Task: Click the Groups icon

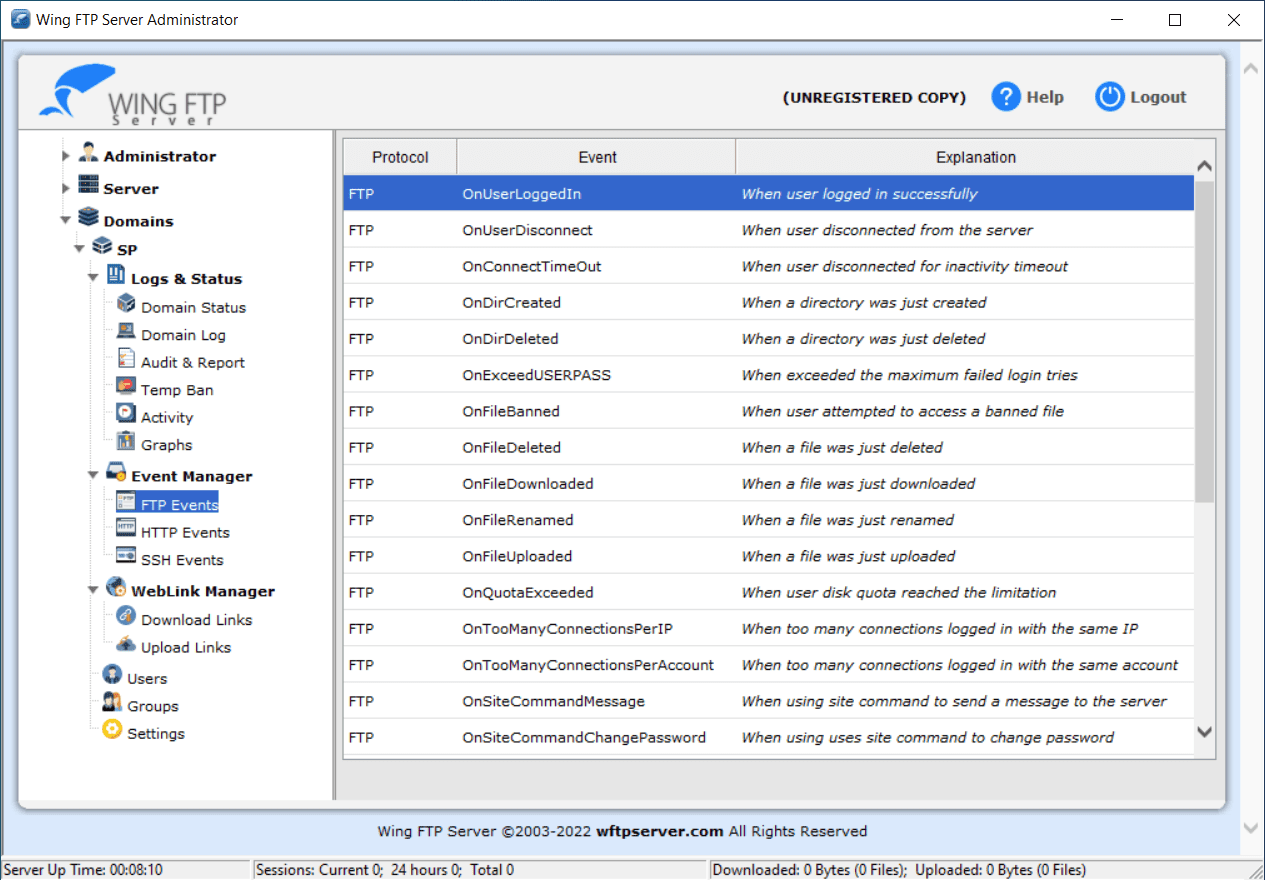Action: 112,703
